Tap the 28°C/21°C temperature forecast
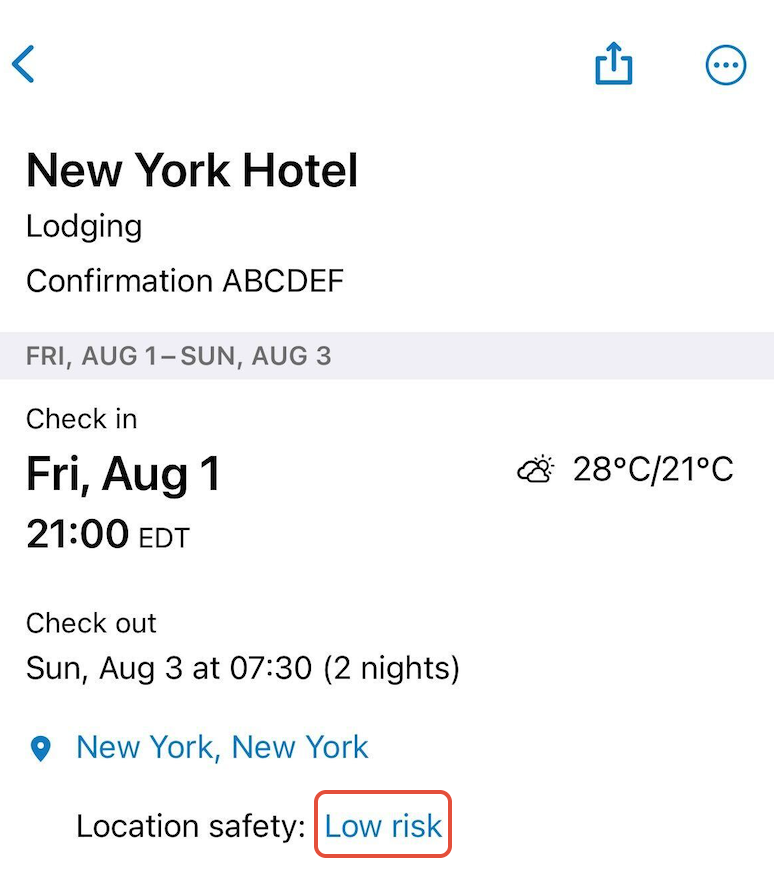Viewport: 774px width, 880px height. coord(653,469)
